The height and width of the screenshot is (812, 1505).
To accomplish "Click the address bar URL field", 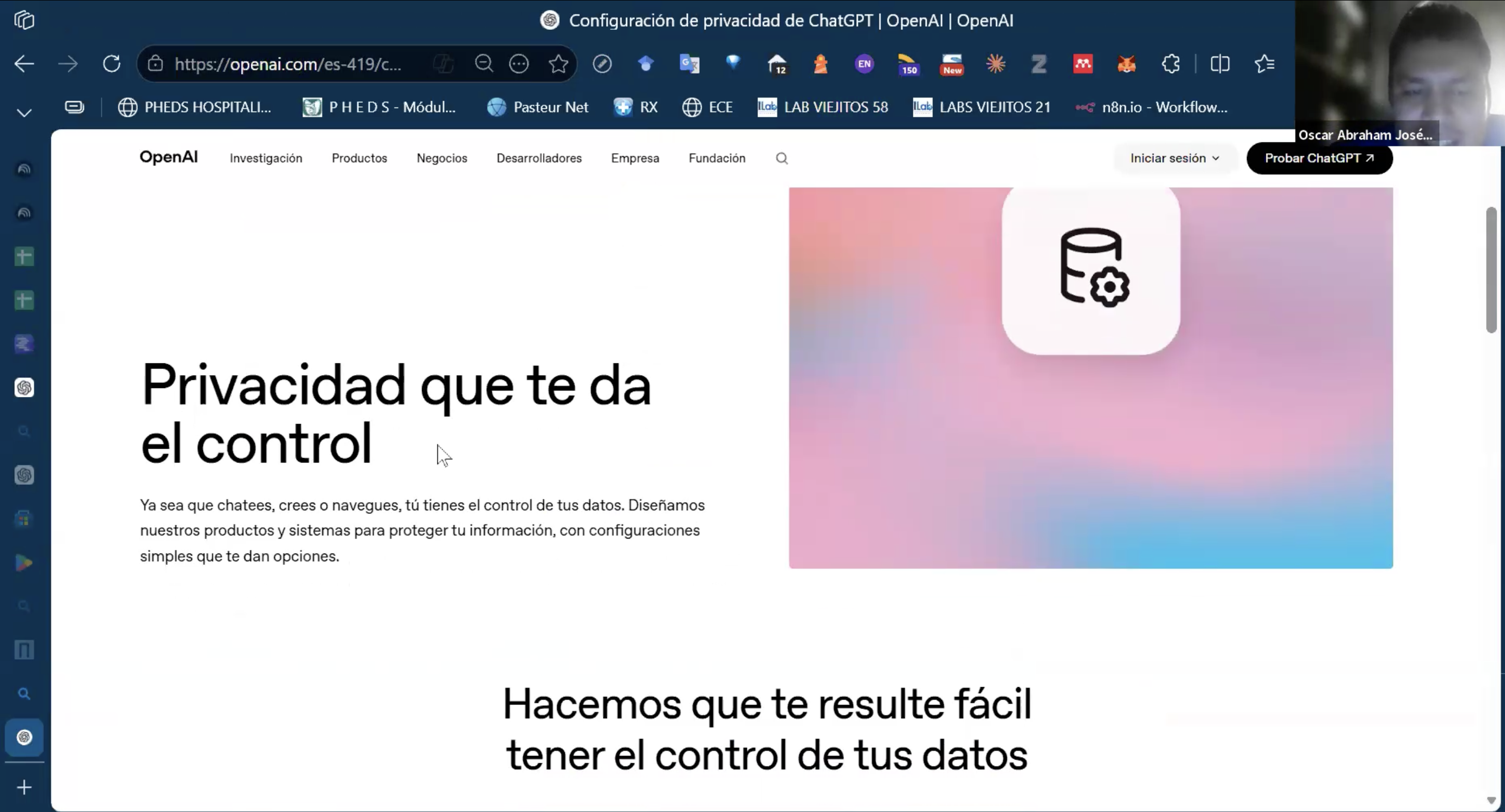I will coord(288,64).
